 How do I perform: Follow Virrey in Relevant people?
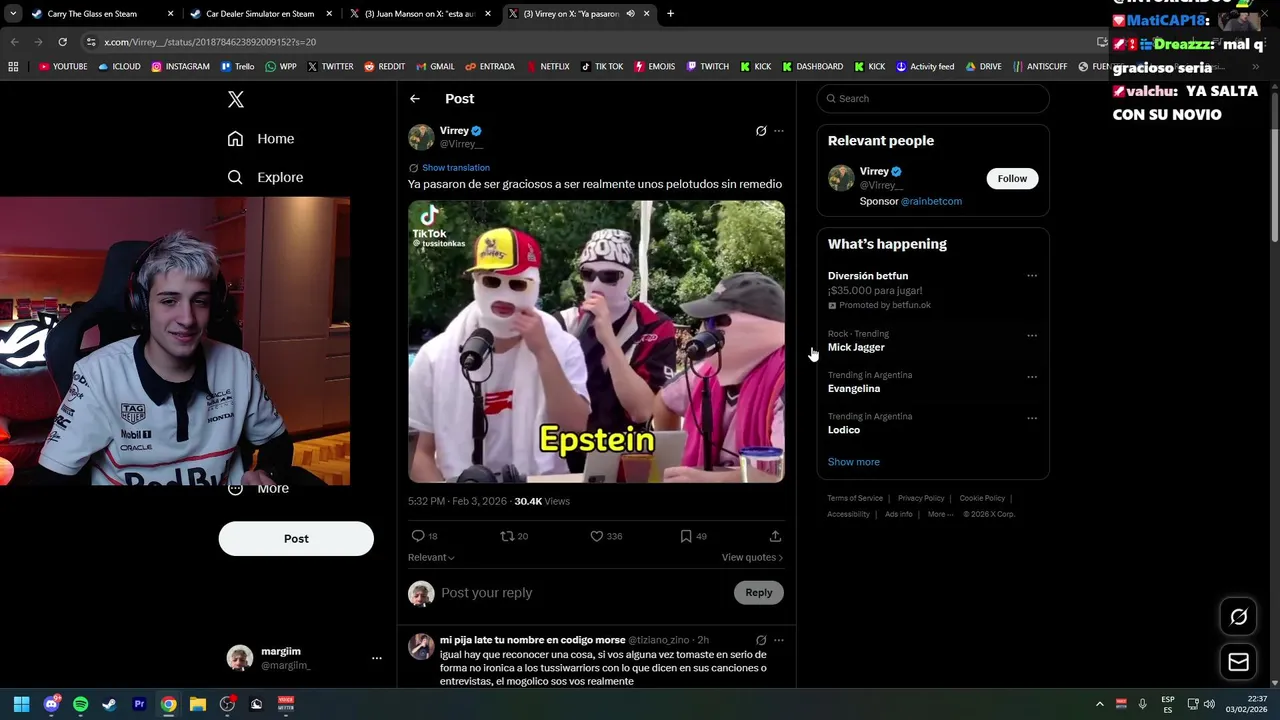1012,179
